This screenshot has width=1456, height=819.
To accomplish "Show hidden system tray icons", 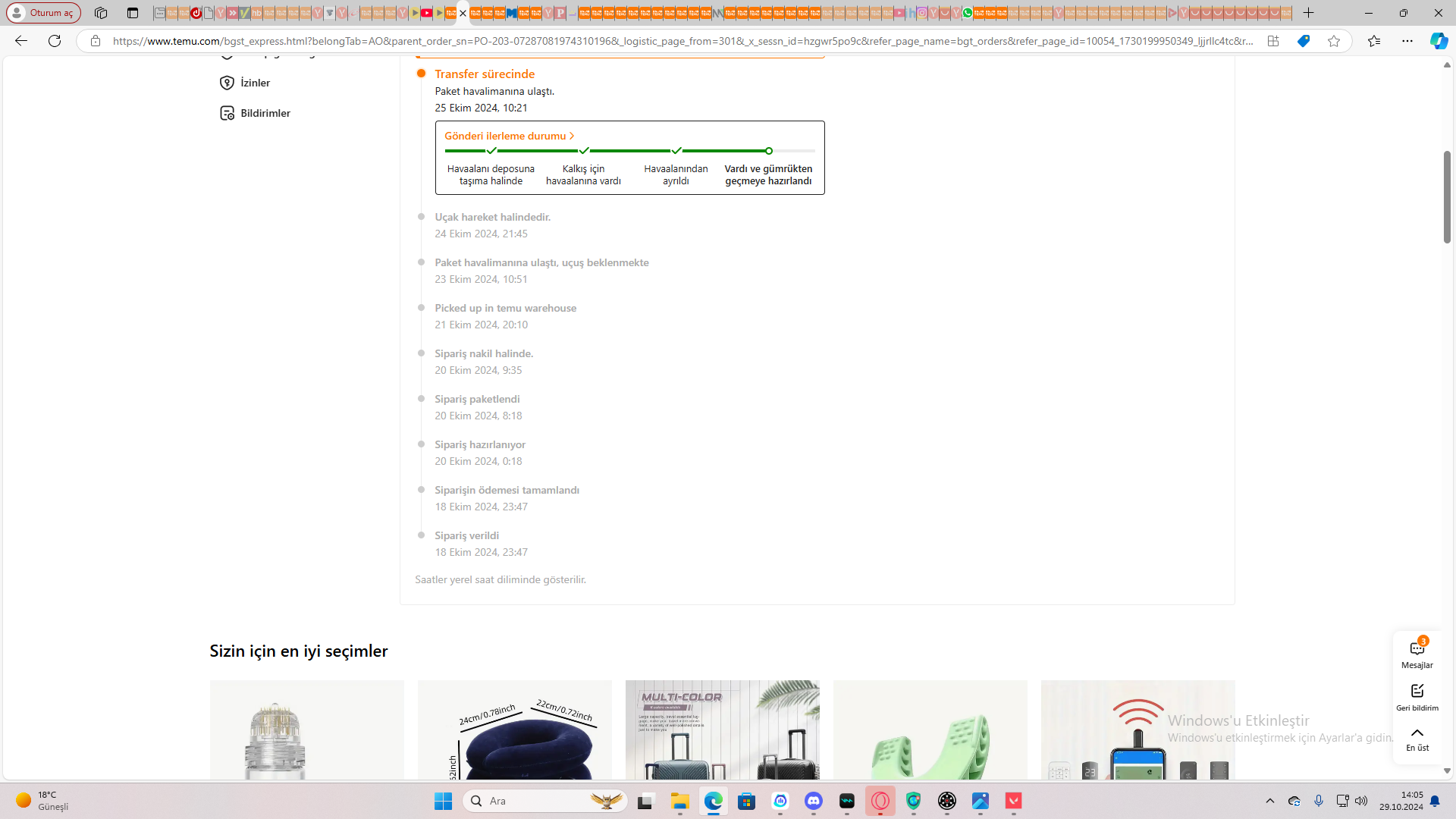I will [x=1270, y=801].
